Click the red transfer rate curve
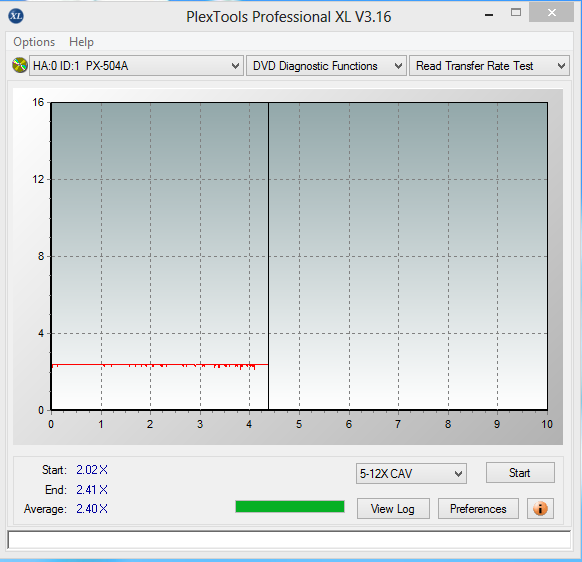 pos(160,365)
